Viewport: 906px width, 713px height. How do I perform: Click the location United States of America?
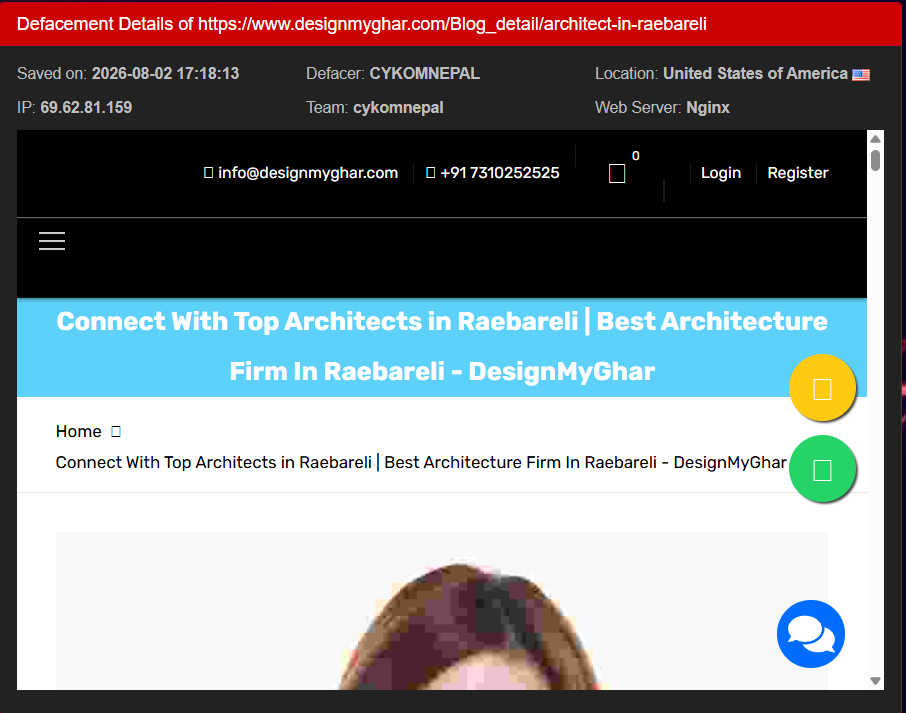tap(755, 73)
